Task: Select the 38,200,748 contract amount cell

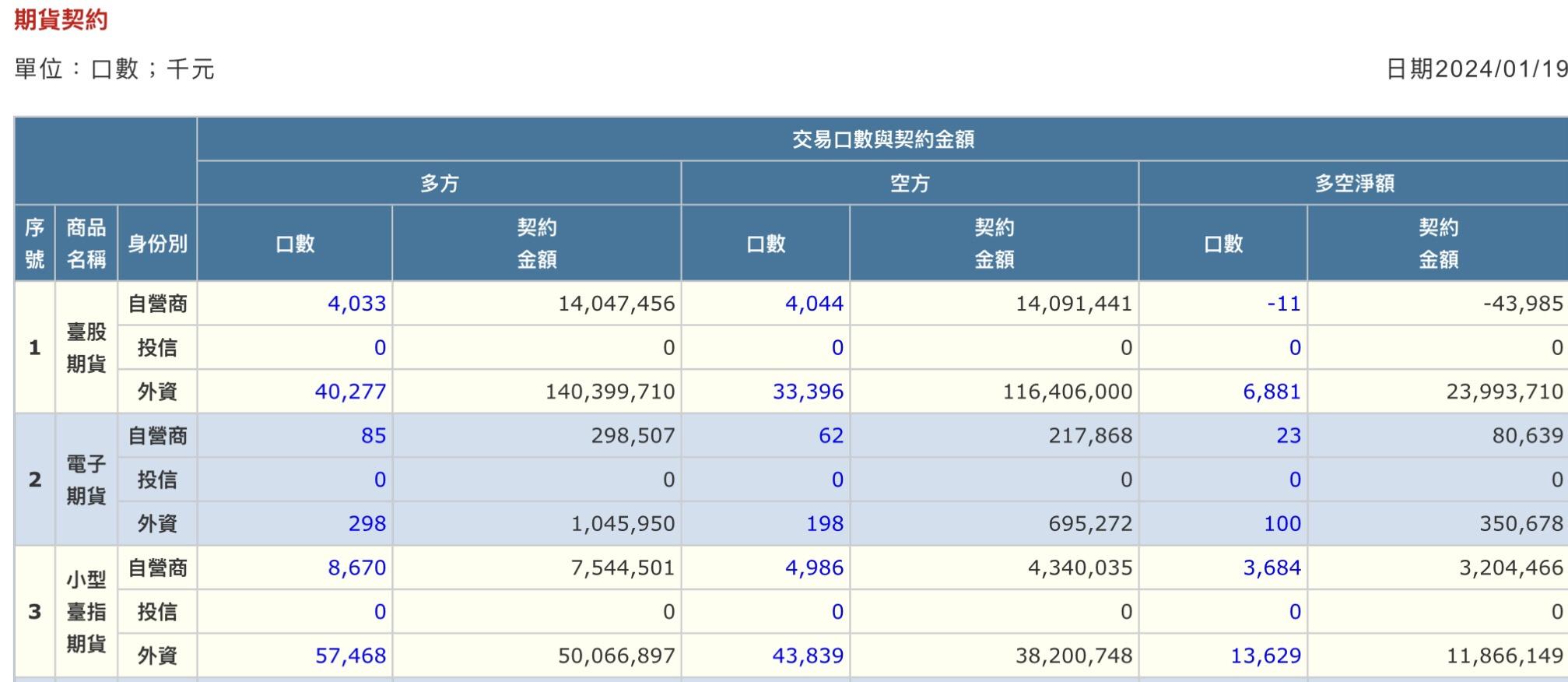Action: (994, 656)
